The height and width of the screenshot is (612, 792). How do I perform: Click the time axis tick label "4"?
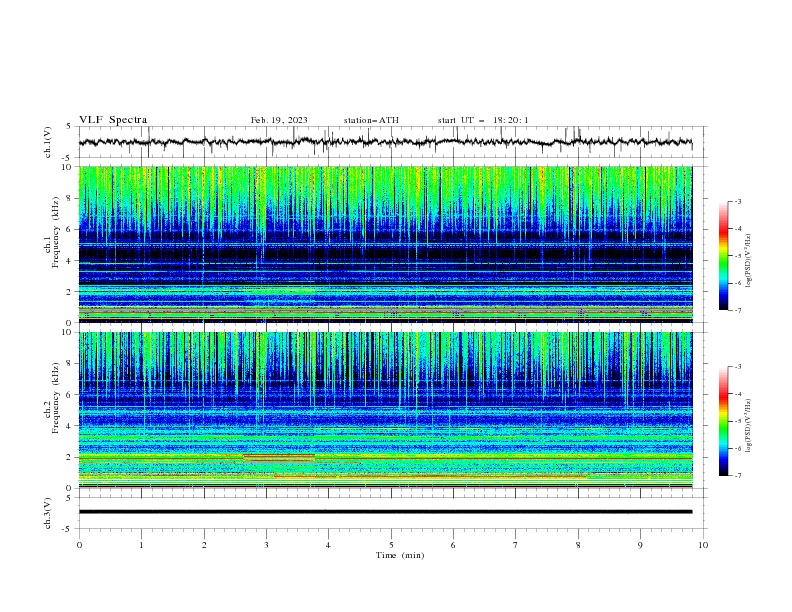[328, 545]
